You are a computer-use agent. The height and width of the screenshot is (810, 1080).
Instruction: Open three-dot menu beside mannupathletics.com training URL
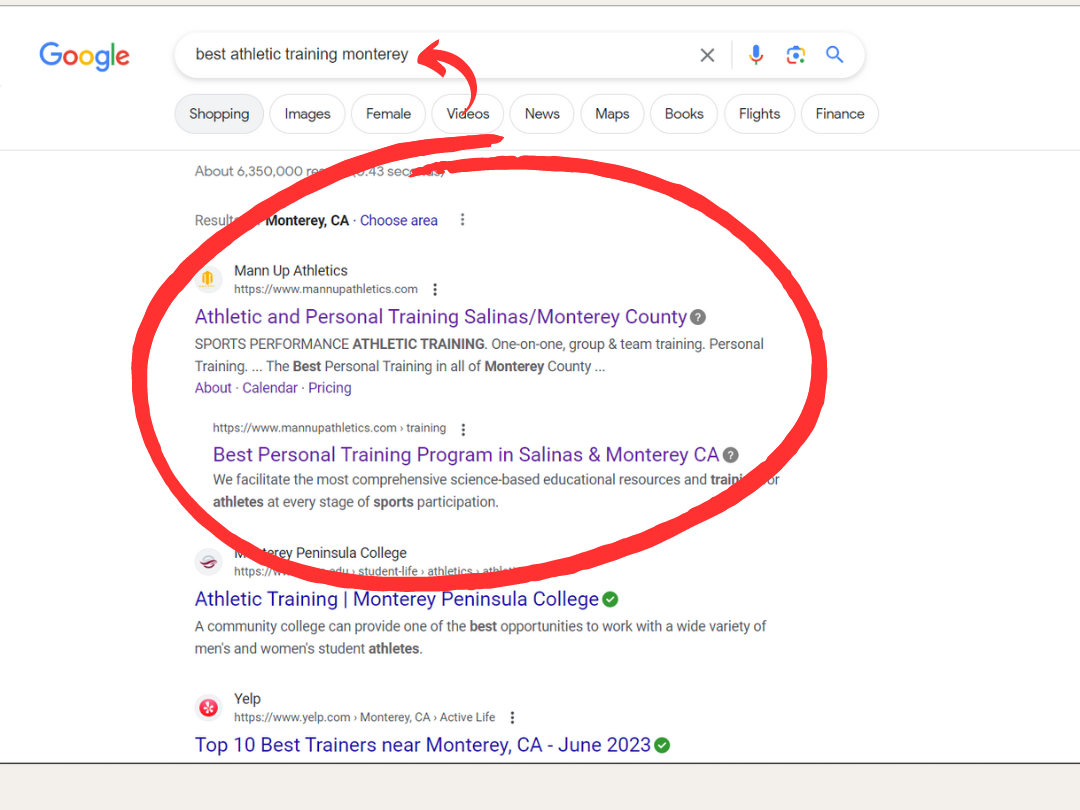click(463, 429)
